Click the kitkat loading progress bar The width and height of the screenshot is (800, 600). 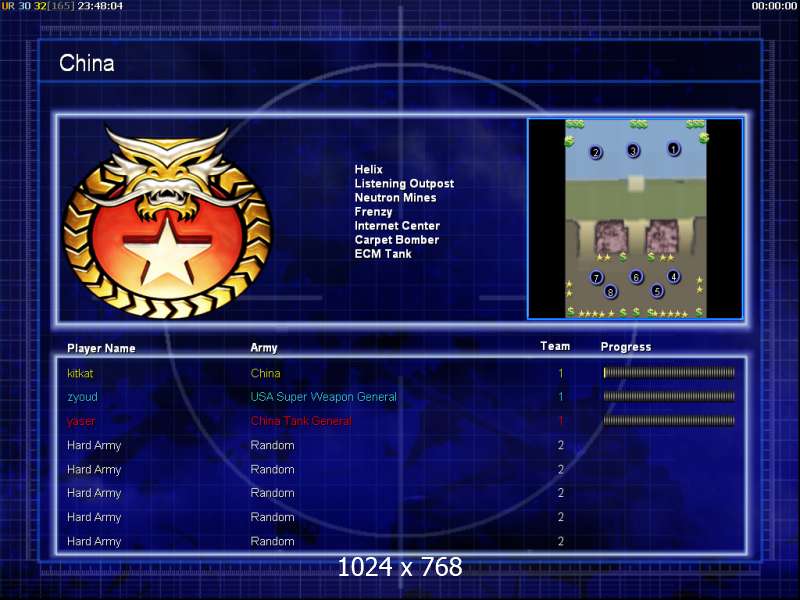669,373
